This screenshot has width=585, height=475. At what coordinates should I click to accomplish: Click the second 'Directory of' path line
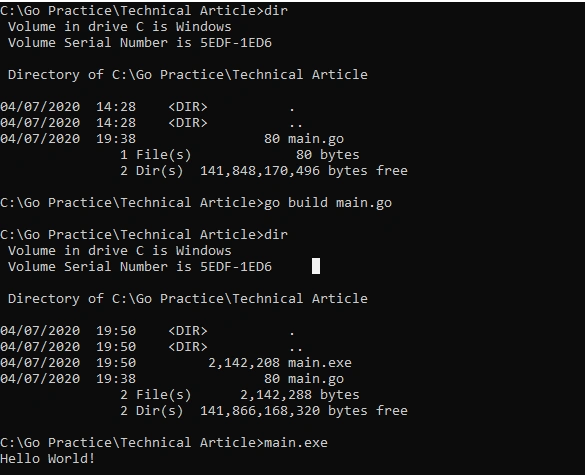(x=188, y=299)
